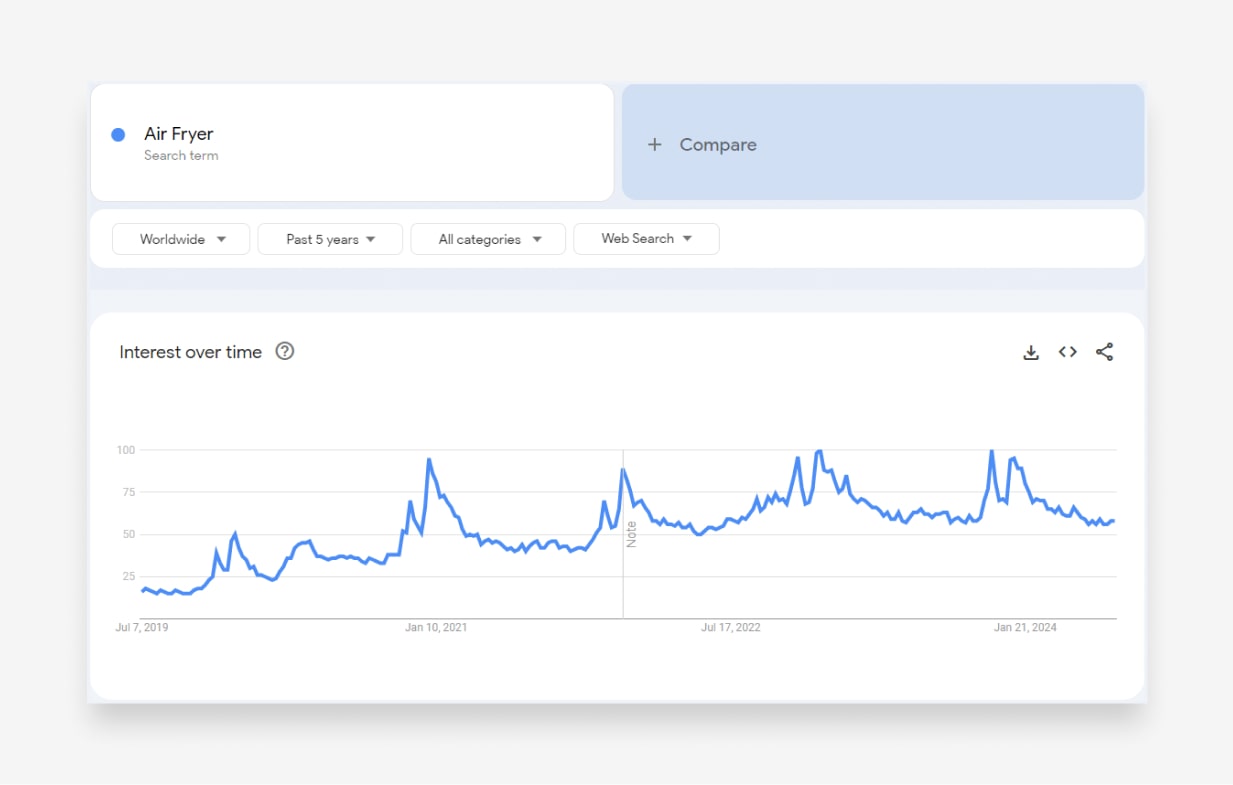Open the All categories dropdown
Viewport: 1233px width, 785px height.
[x=488, y=239]
